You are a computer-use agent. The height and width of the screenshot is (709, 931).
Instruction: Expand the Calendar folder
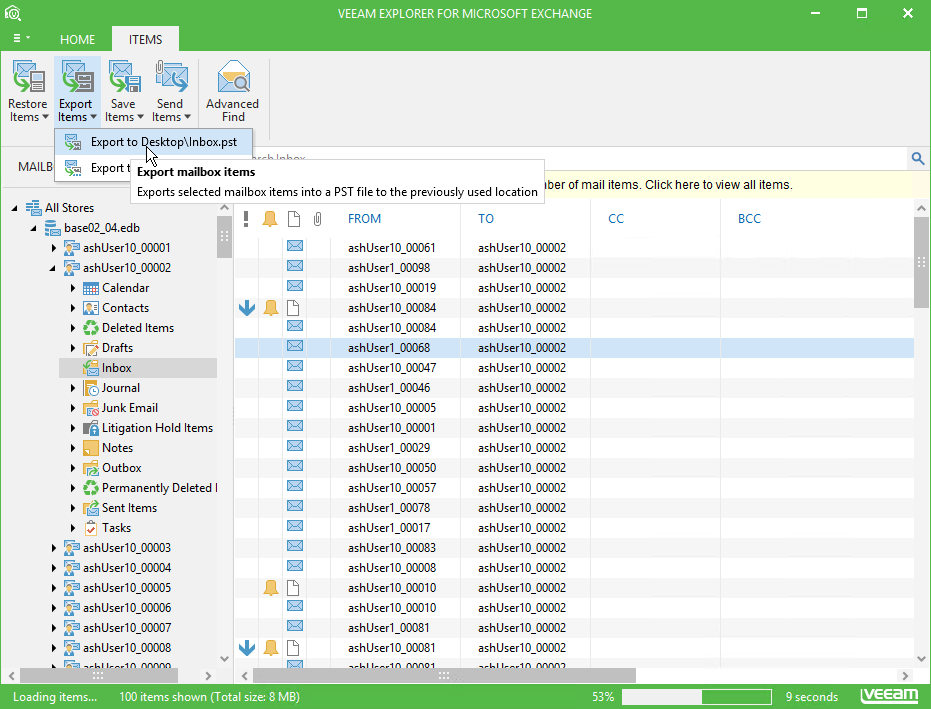tap(73, 288)
